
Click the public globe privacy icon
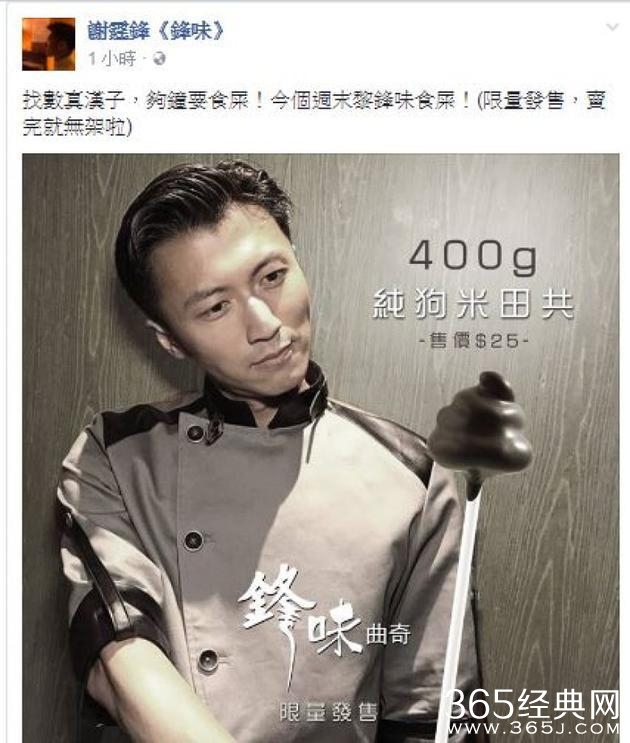click(x=159, y=59)
